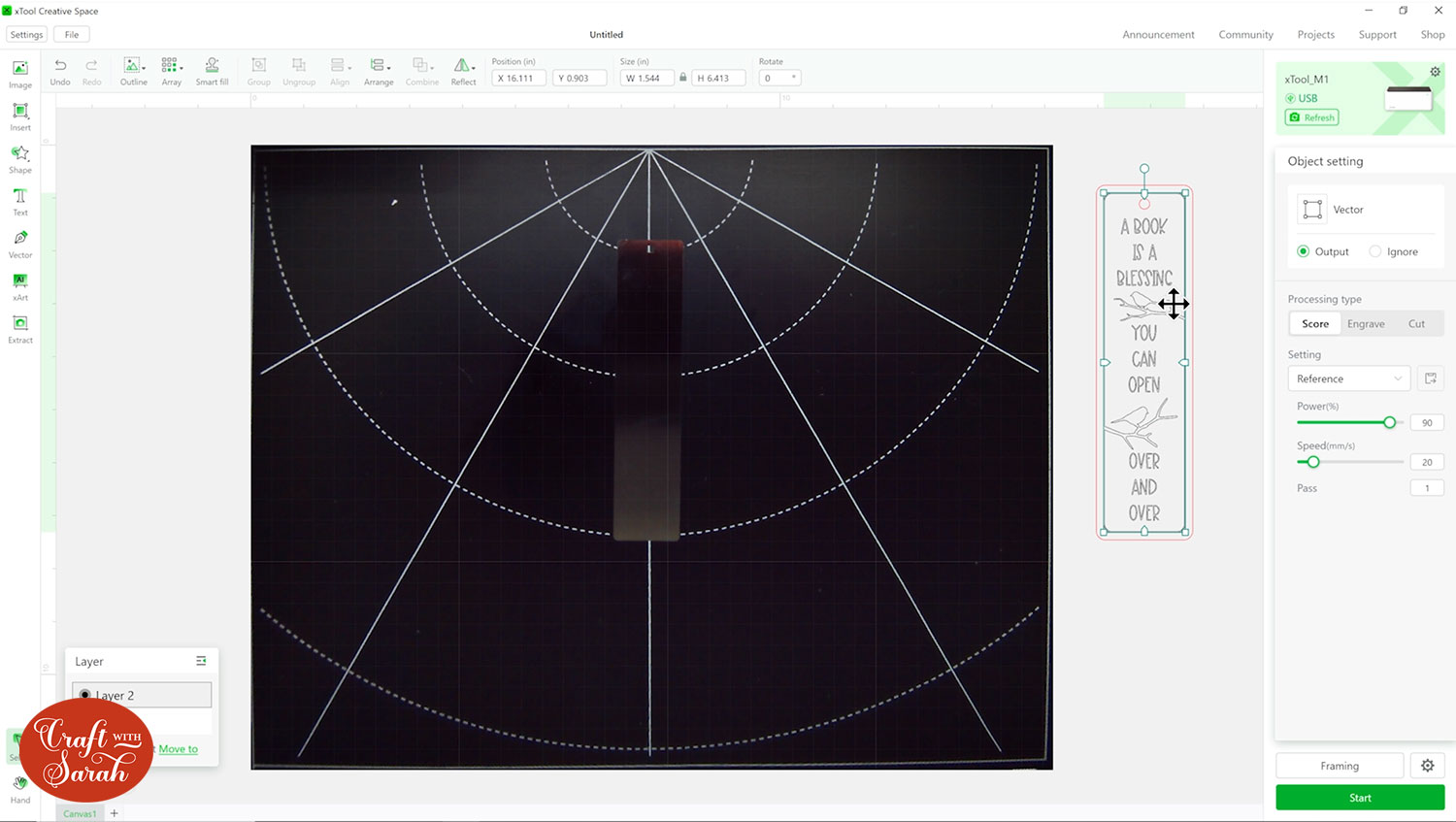Open the Combine options

pos(422,72)
